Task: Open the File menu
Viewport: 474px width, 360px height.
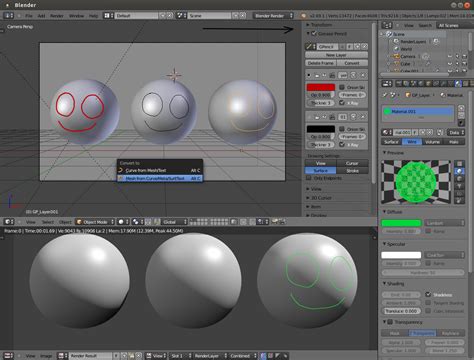Action: pyautogui.click(x=29, y=16)
